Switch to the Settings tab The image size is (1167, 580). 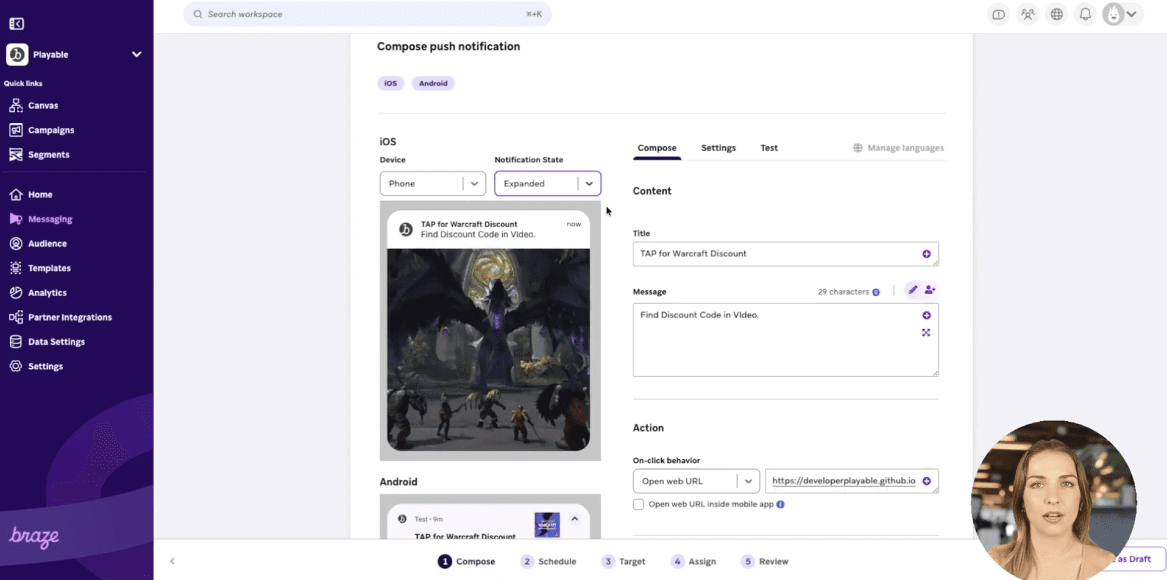pyautogui.click(x=718, y=148)
